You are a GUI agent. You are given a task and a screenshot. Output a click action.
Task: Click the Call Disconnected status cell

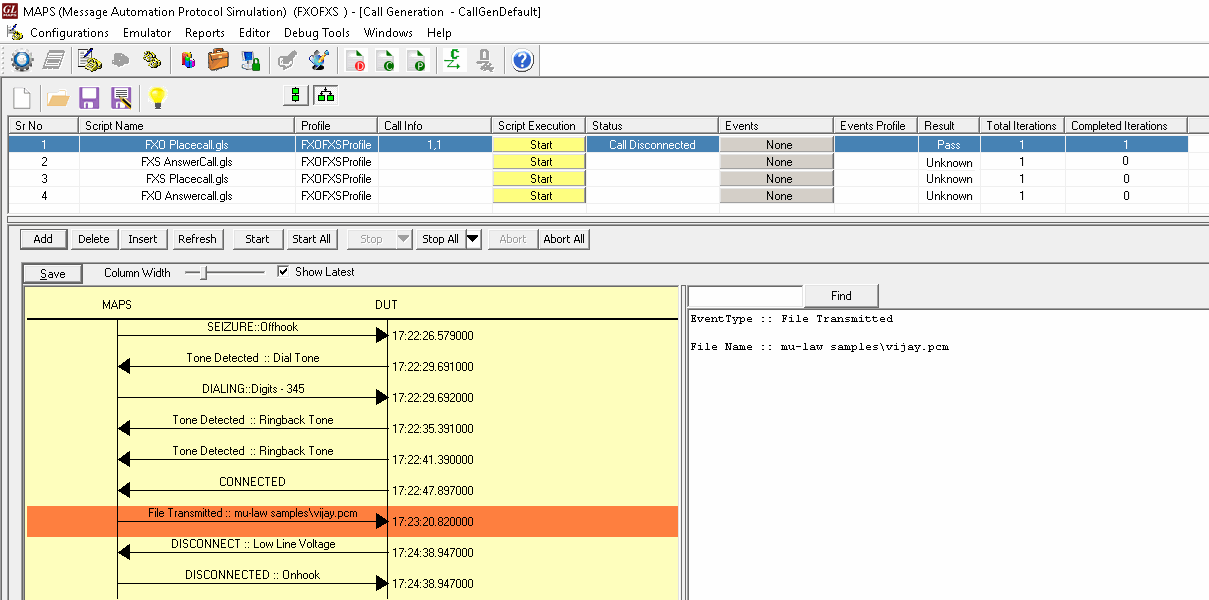(652, 145)
